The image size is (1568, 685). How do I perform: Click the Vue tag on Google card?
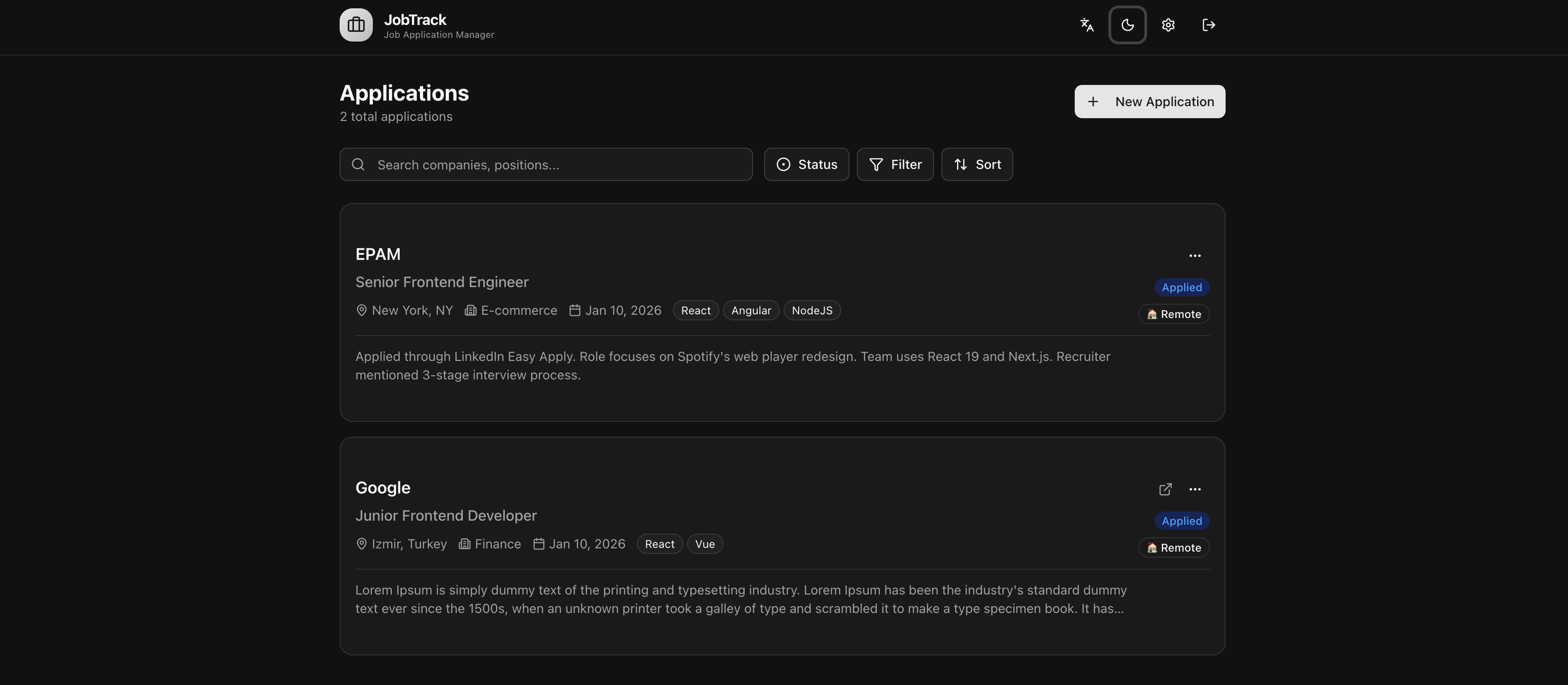tap(704, 544)
